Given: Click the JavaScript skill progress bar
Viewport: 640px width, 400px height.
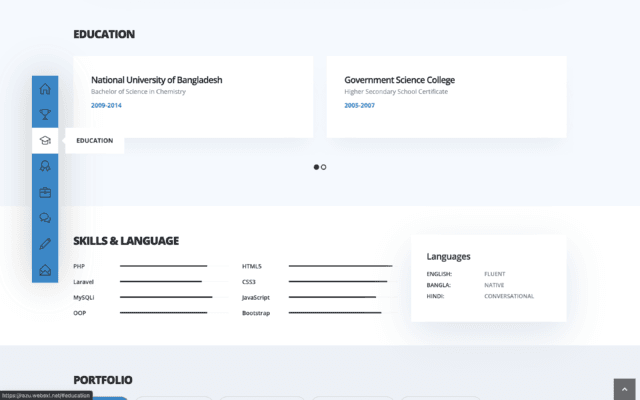Looking at the screenshot, I should click(332, 297).
